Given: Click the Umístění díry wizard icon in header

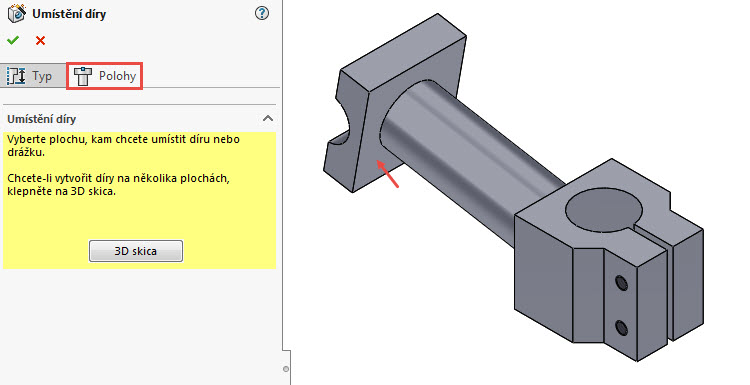Looking at the screenshot, I should [x=17, y=13].
